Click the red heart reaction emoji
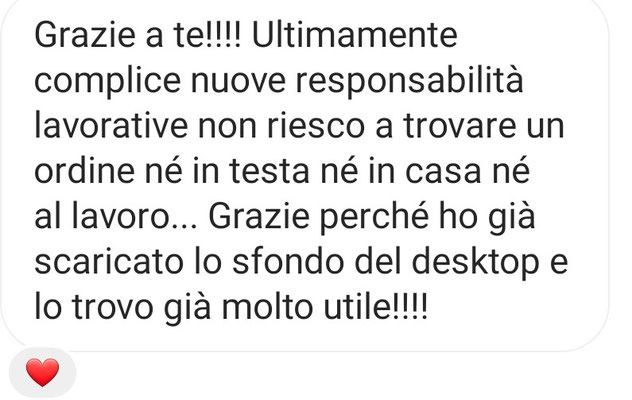 42,372
